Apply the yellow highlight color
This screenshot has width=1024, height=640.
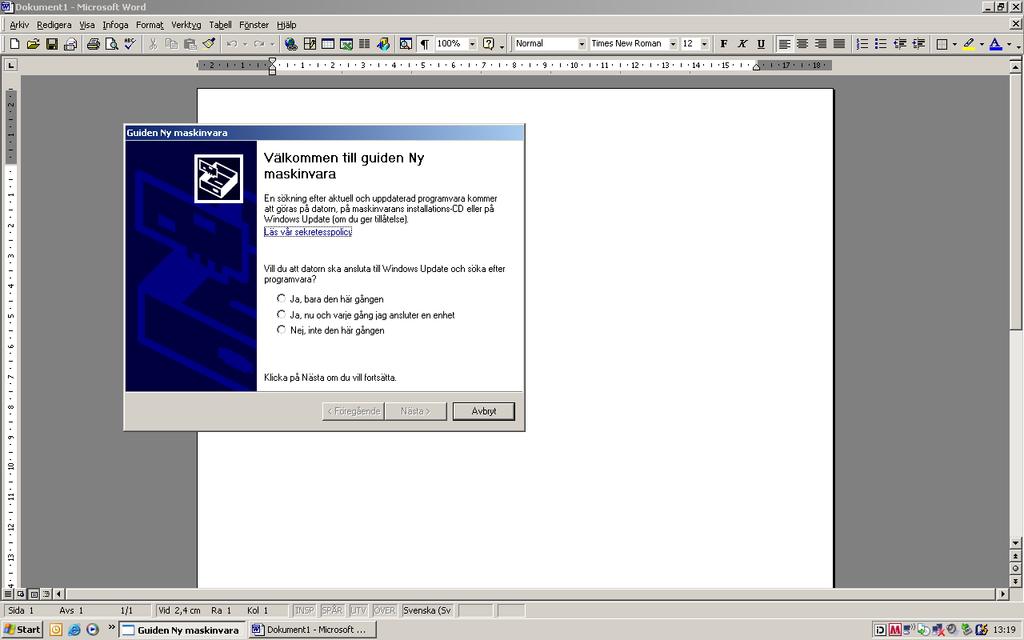(x=968, y=44)
